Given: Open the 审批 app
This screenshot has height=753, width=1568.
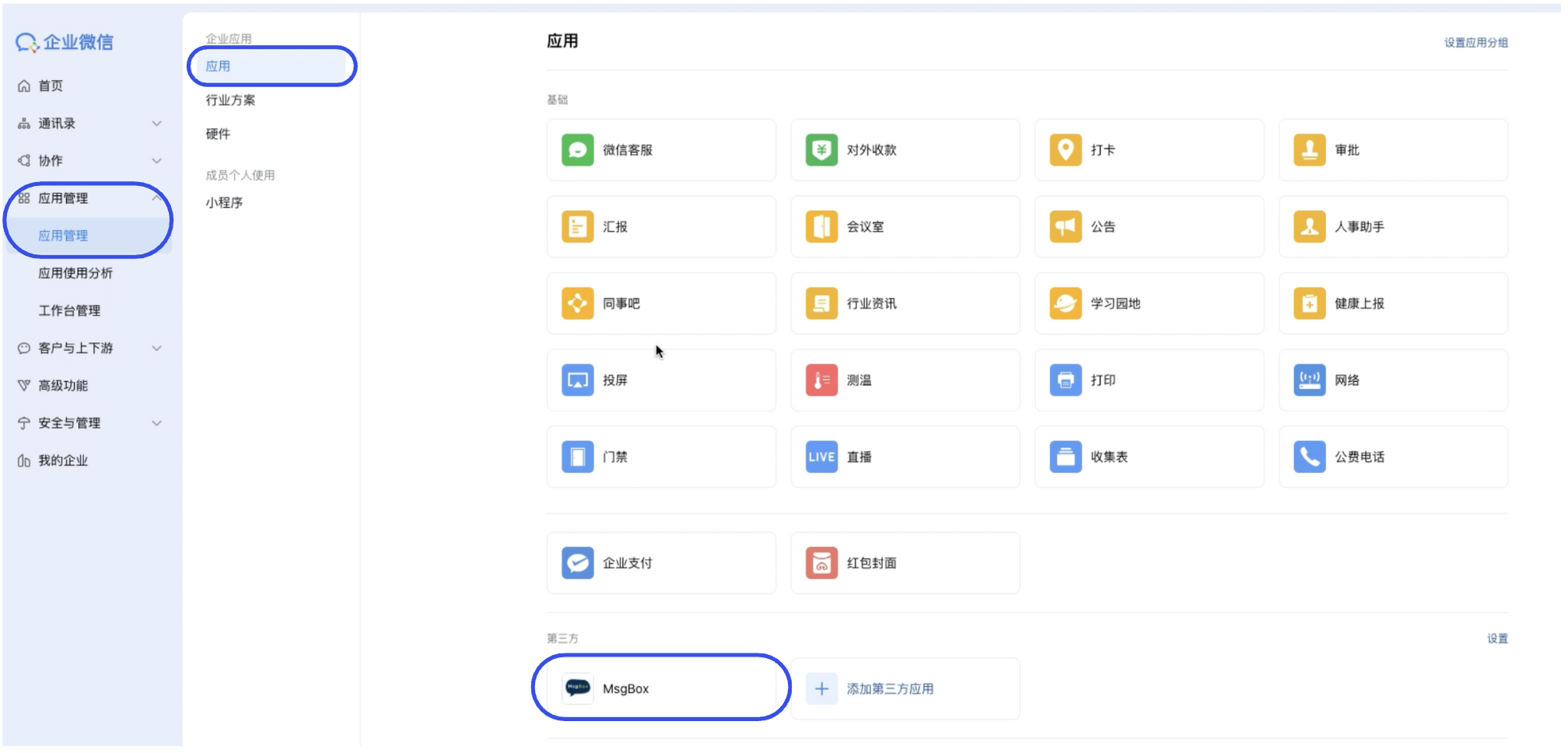Looking at the screenshot, I should (1392, 150).
